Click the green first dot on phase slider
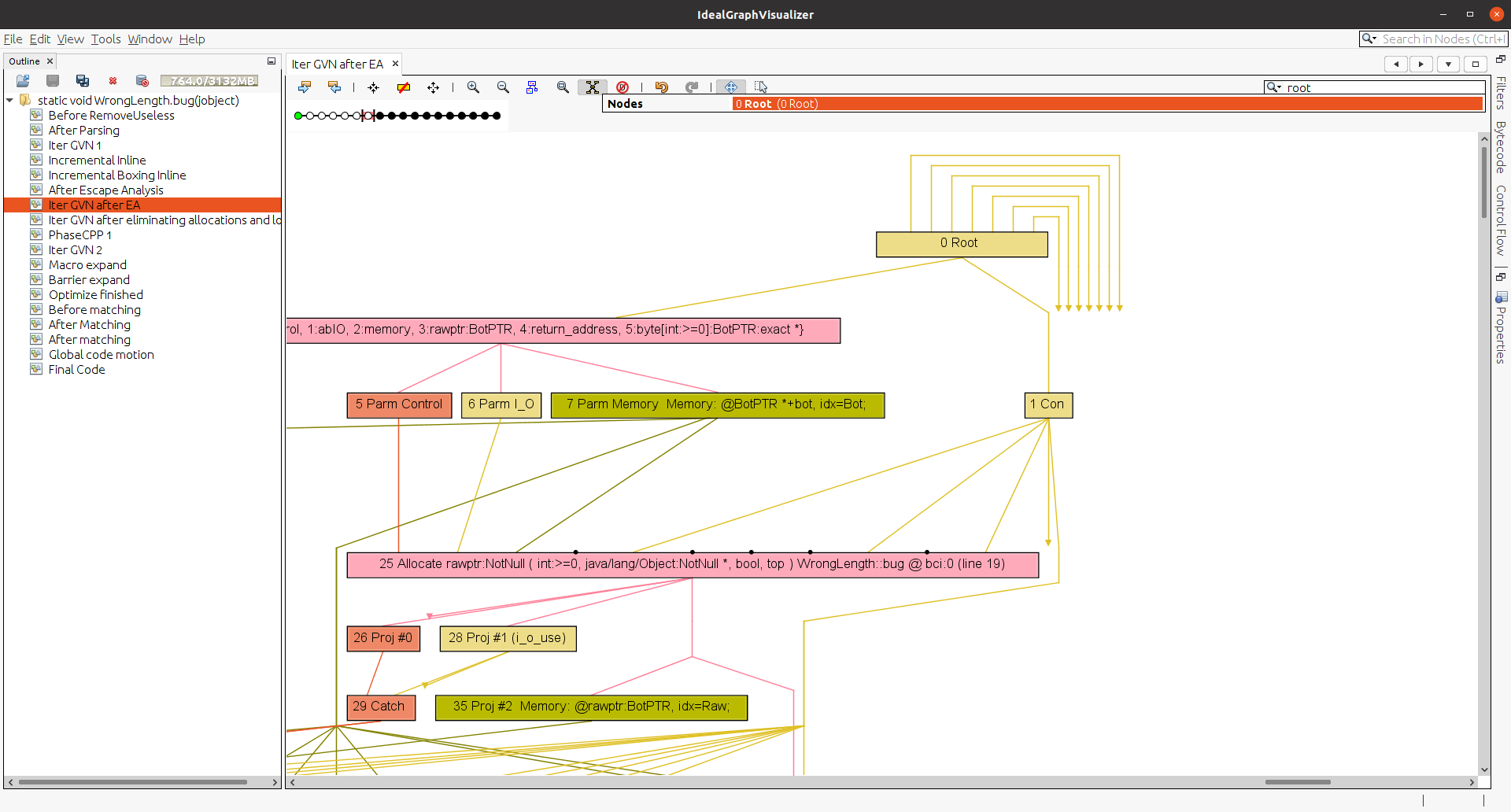The height and width of the screenshot is (812, 1511). [298, 116]
